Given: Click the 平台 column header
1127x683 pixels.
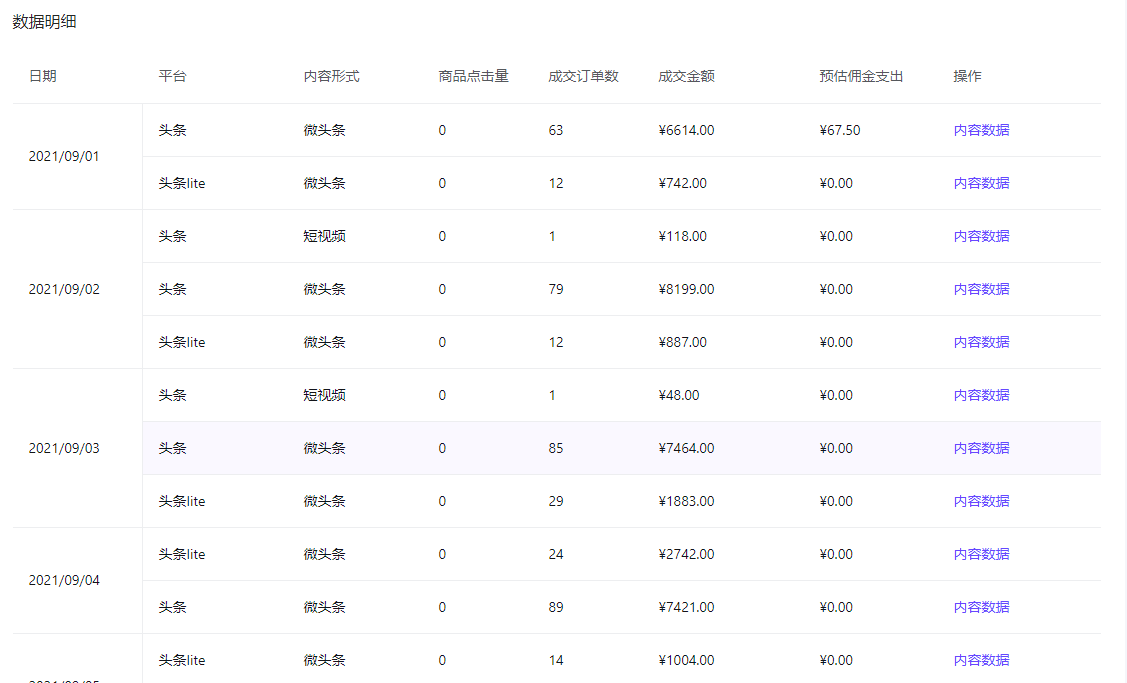Looking at the screenshot, I should (172, 76).
